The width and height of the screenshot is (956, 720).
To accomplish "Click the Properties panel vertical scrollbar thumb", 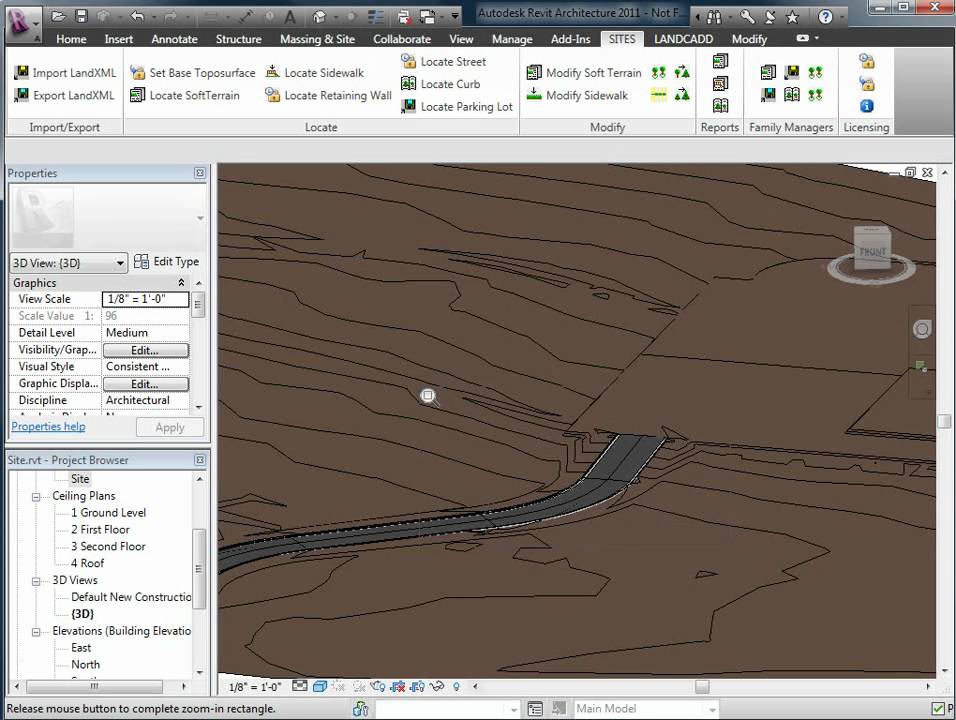I will (198, 304).
